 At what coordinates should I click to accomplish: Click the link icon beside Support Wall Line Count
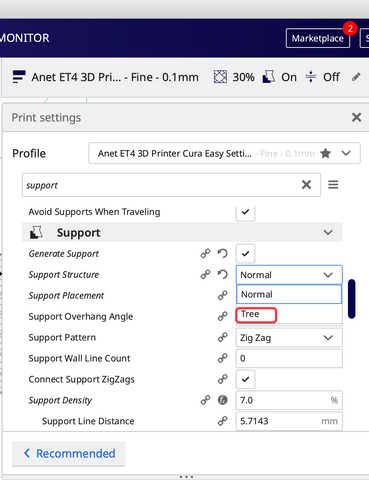[222, 358]
